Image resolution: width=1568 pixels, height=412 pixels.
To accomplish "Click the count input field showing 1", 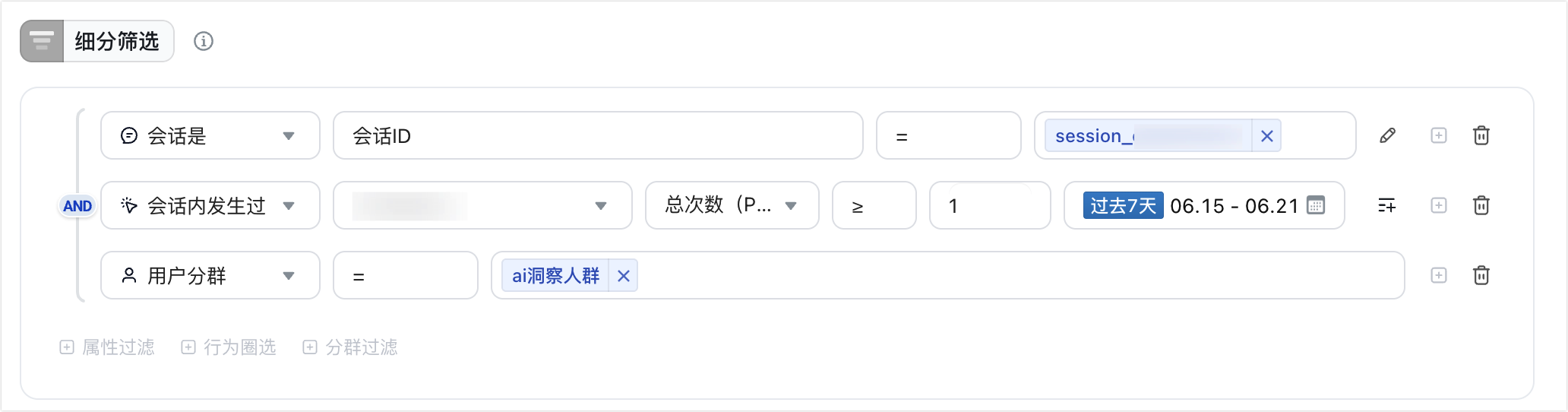I will [990, 206].
